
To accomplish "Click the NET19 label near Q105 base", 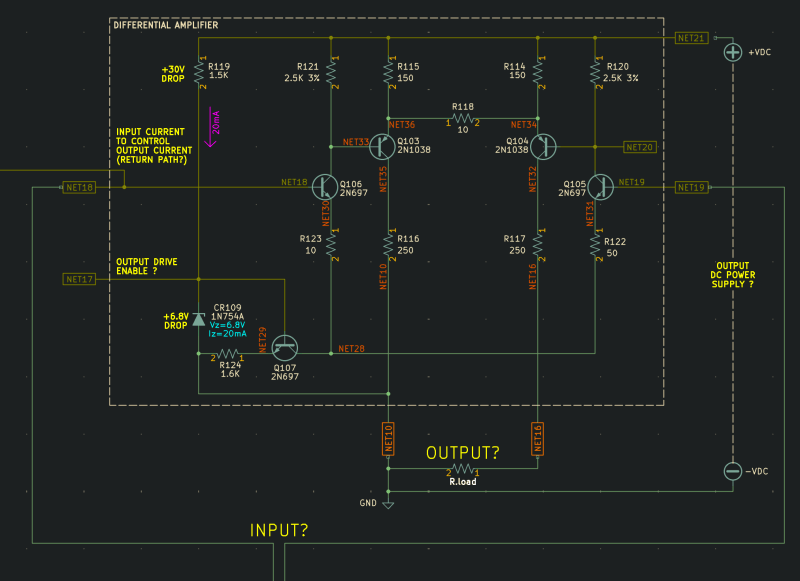I will tap(632, 182).
